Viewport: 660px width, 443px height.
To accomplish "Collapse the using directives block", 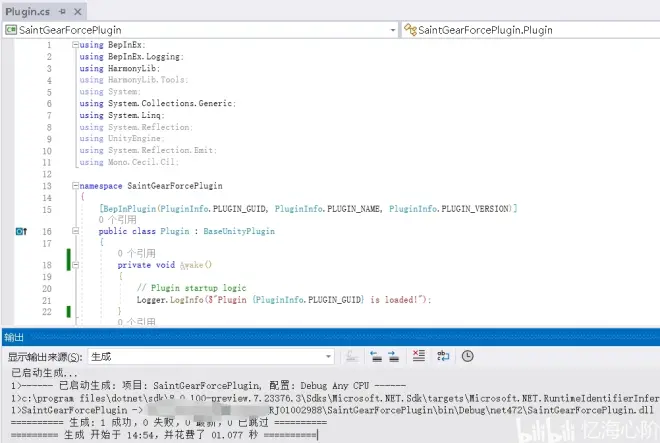I will point(75,46).
